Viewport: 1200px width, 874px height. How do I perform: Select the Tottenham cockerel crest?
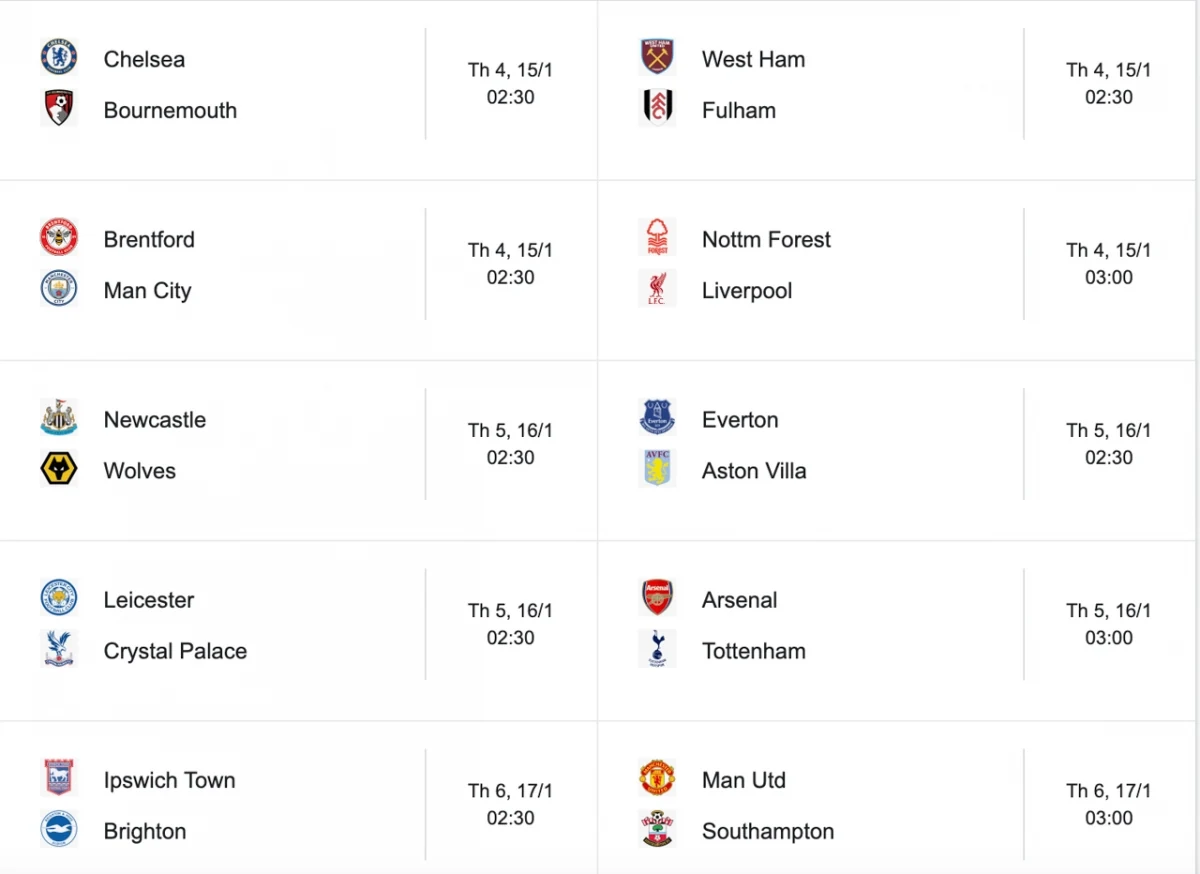click(x=658, y=648)
